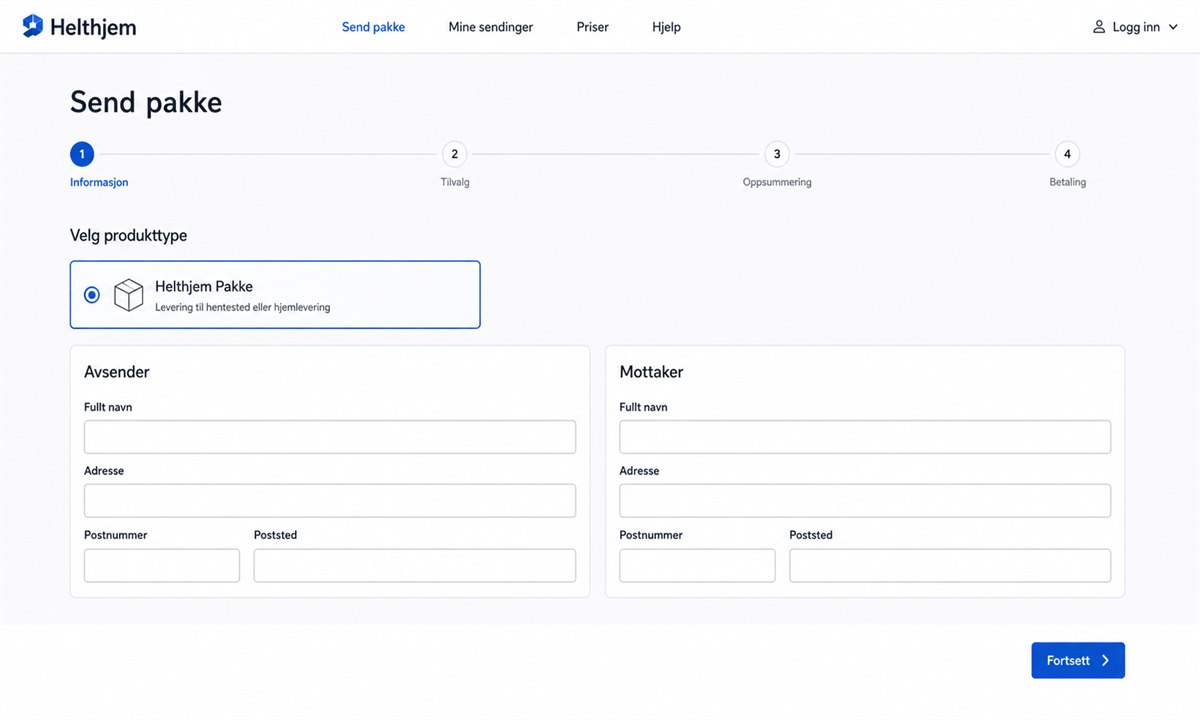This screenshot has height=720, width=1200.
Task: Focus the Mottaker Postnummer field
Action: click(x=697, y=565)
